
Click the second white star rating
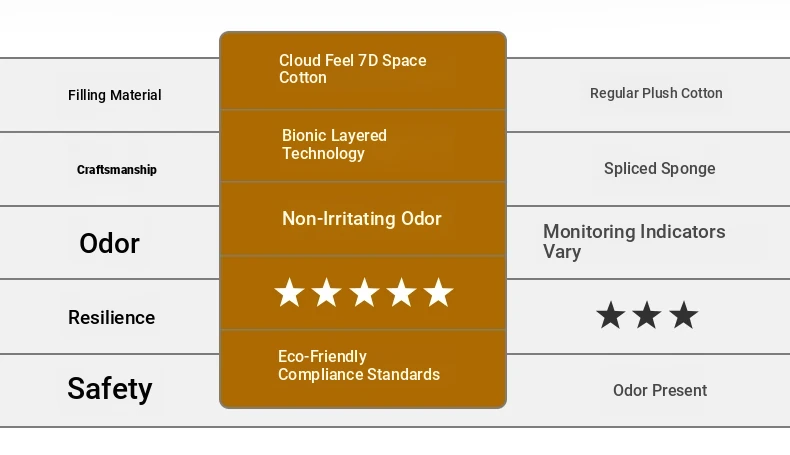click(x=326, y=292)
